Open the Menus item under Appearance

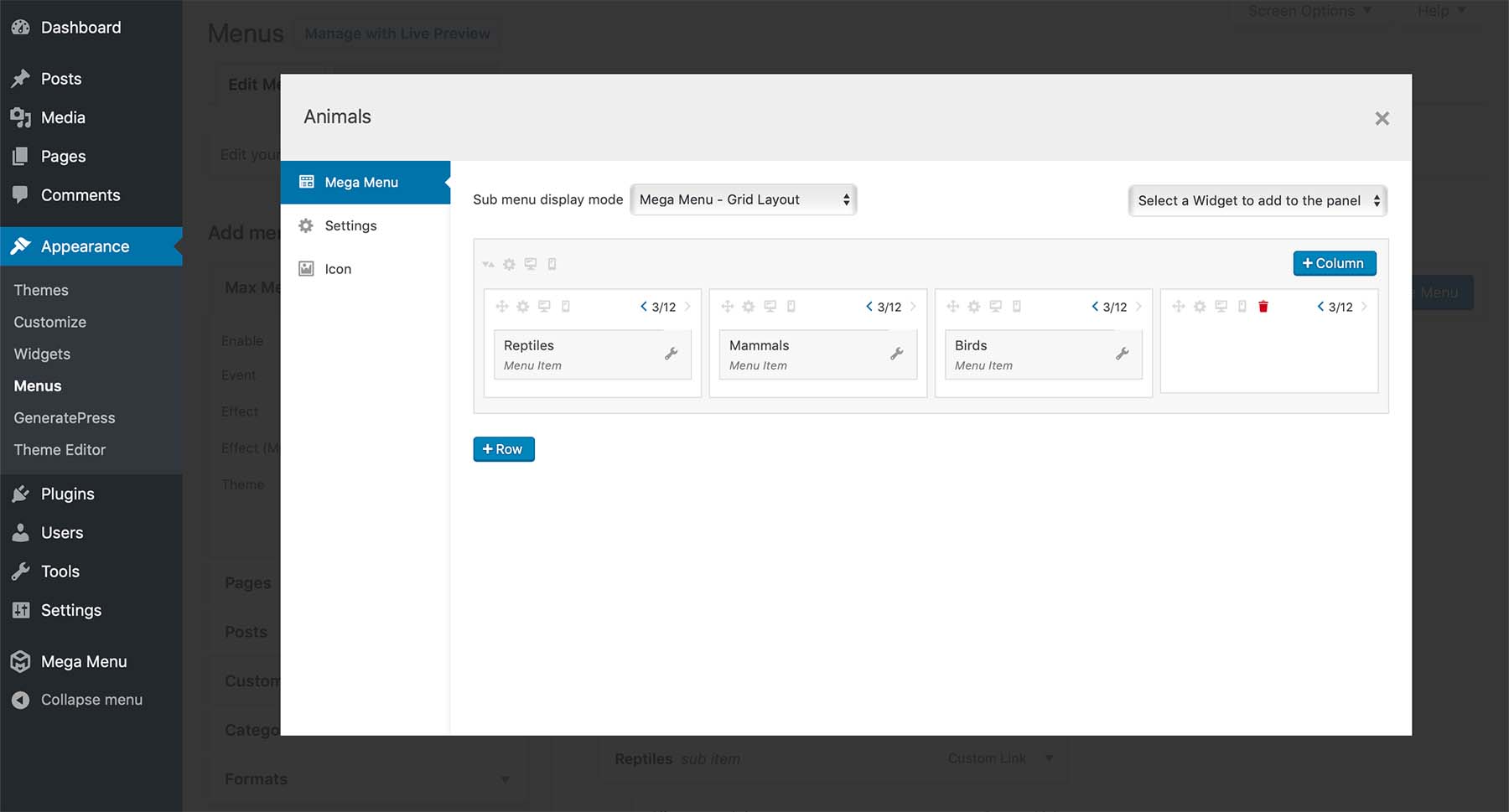point(37,385)
